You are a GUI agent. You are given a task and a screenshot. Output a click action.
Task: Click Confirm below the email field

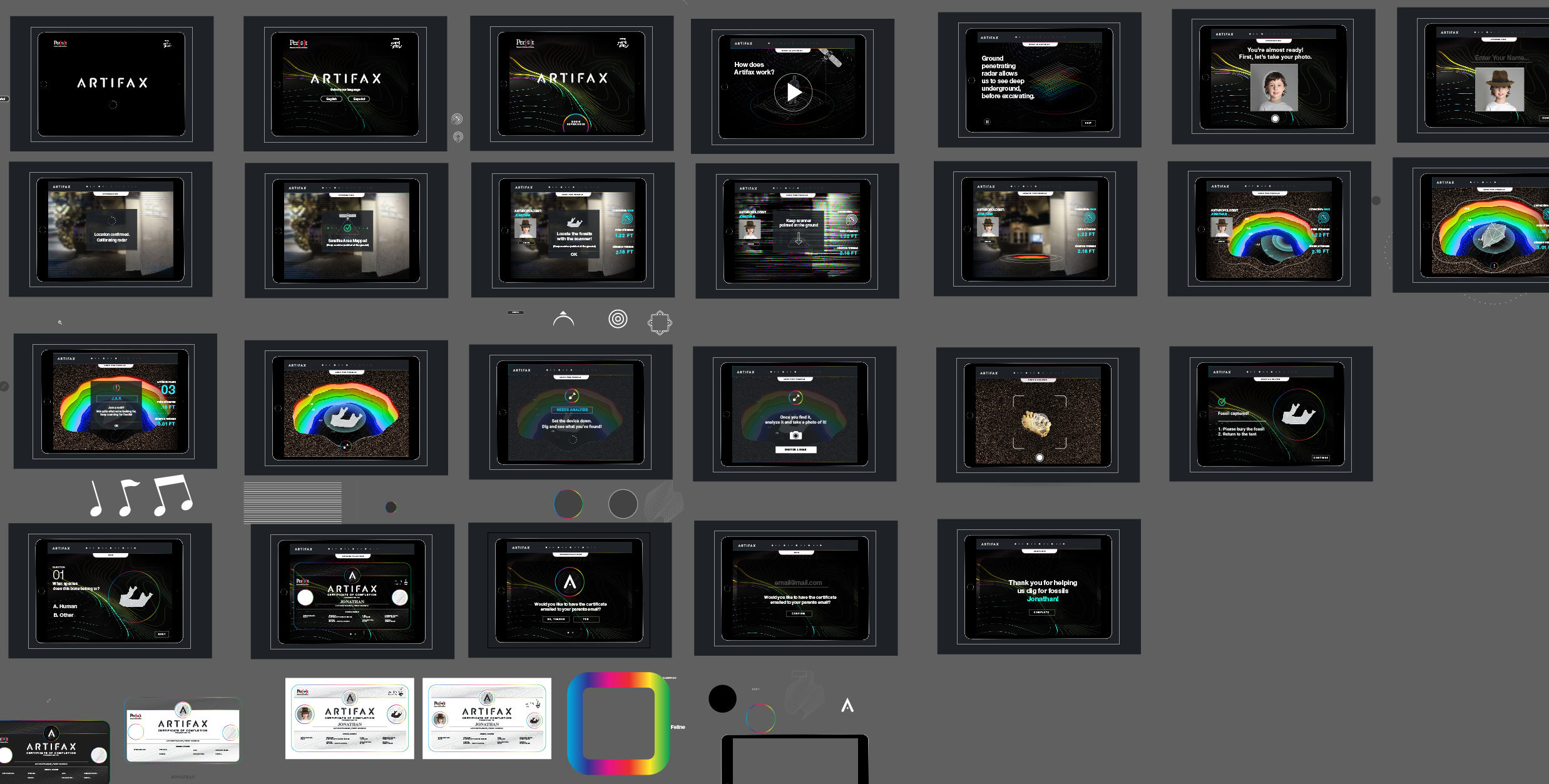coord(799,614)
